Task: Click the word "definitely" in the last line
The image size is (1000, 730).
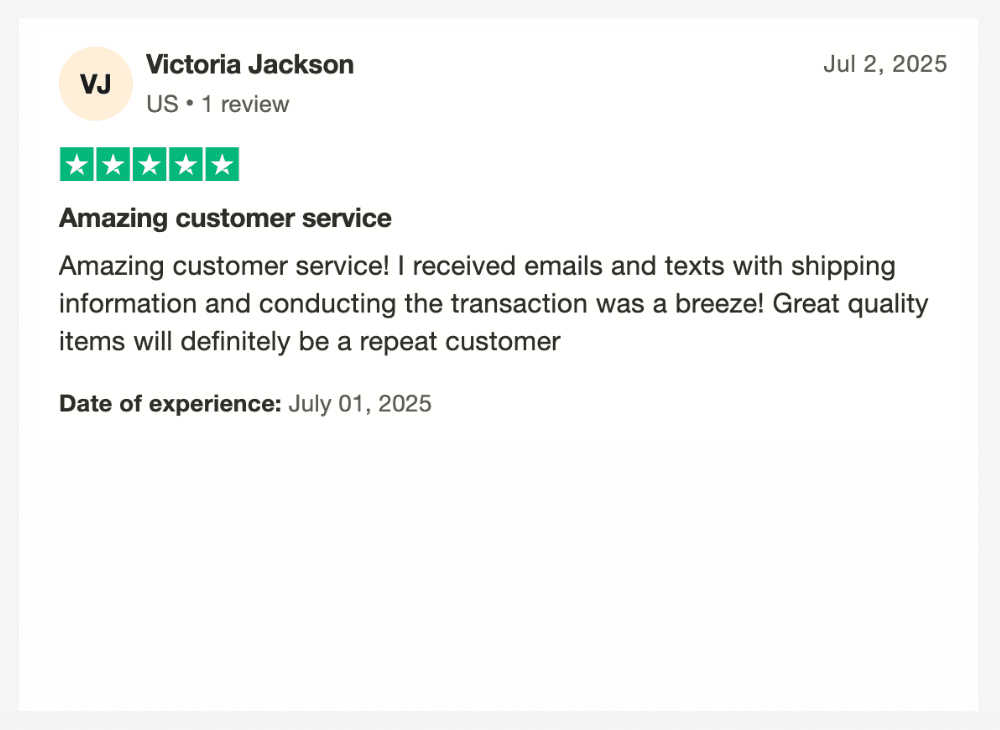Action: pyautogui.click(x=235, y=342)
